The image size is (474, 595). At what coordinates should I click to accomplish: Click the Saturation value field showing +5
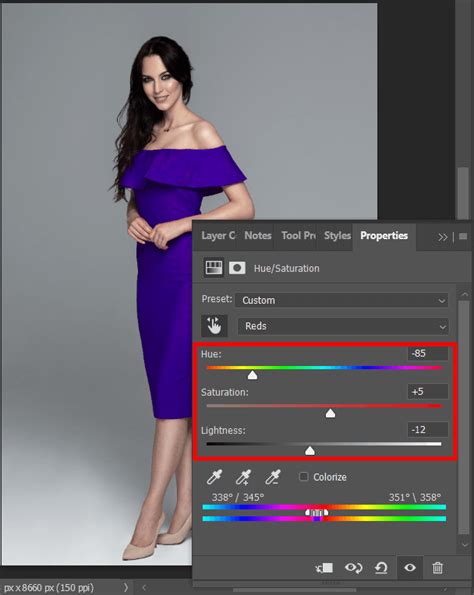click(428, 392)
